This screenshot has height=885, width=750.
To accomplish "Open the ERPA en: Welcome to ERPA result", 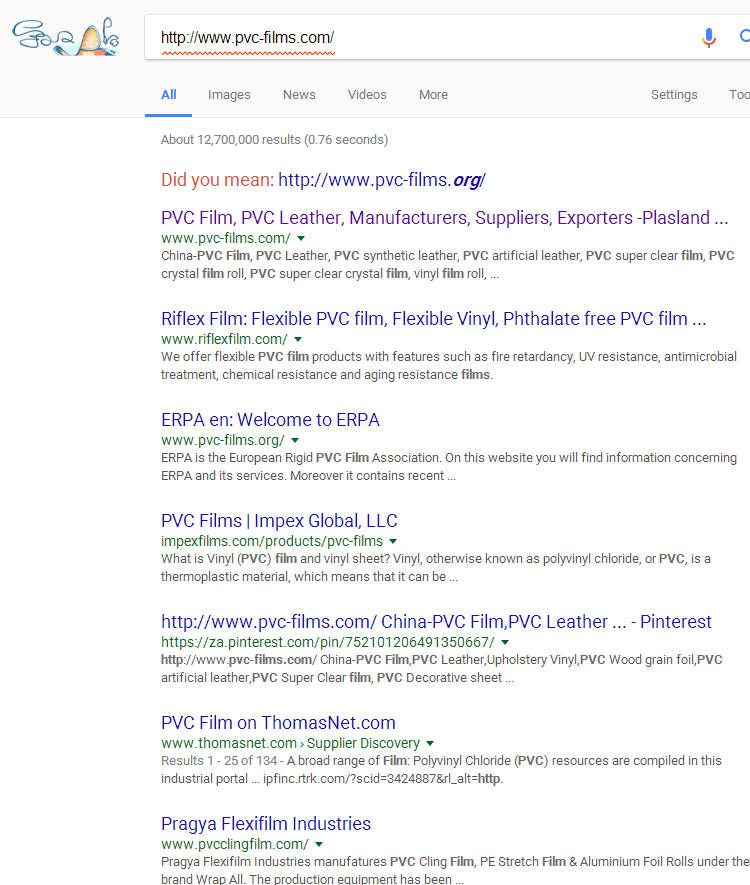I will [270, 420].
